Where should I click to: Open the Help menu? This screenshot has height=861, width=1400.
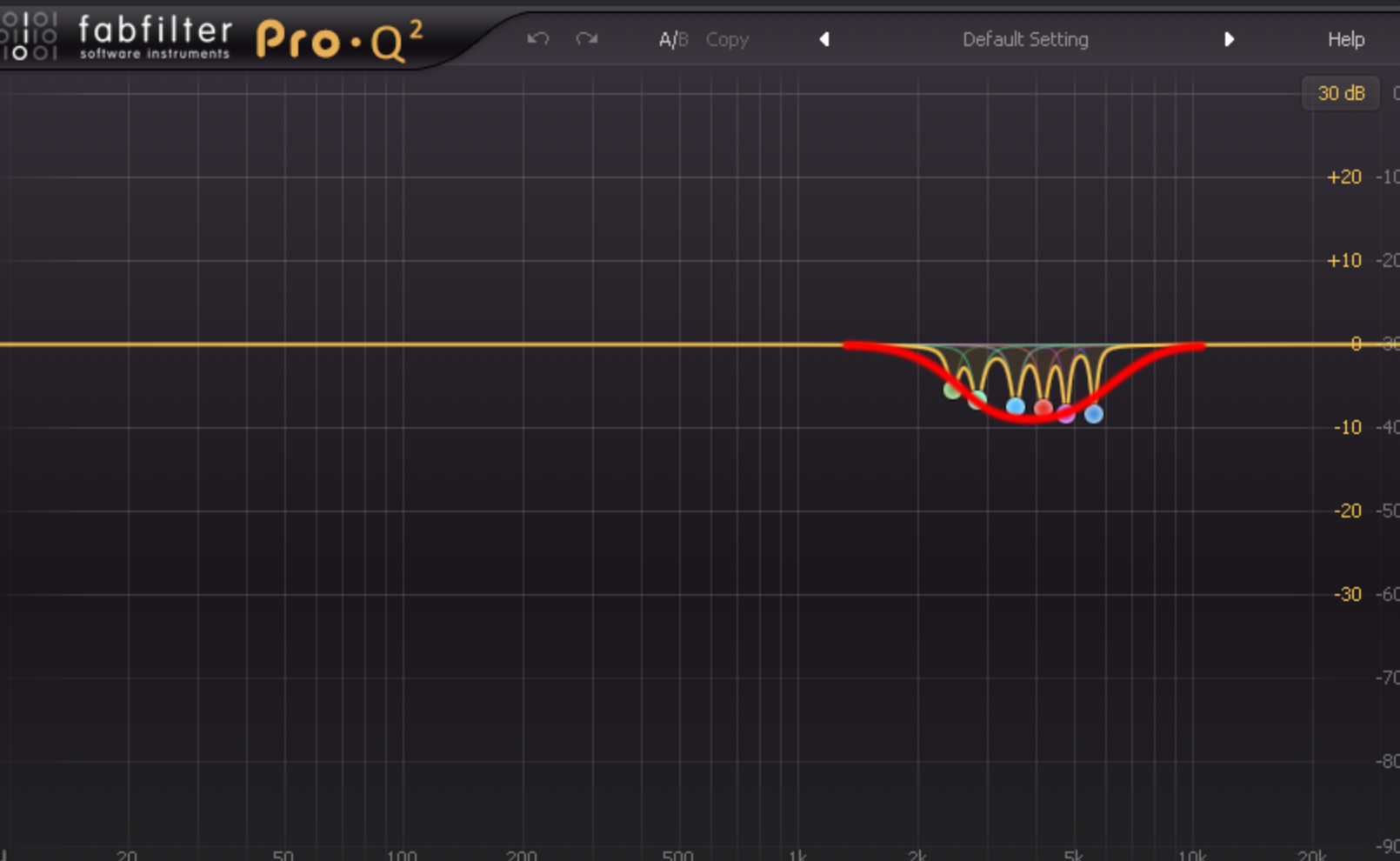(x=1345, y=39)
